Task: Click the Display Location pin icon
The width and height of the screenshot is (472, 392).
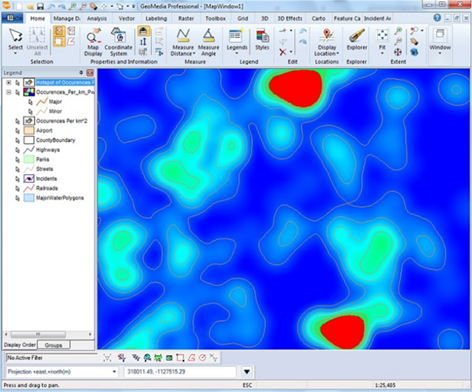Action: coord(327,36)
